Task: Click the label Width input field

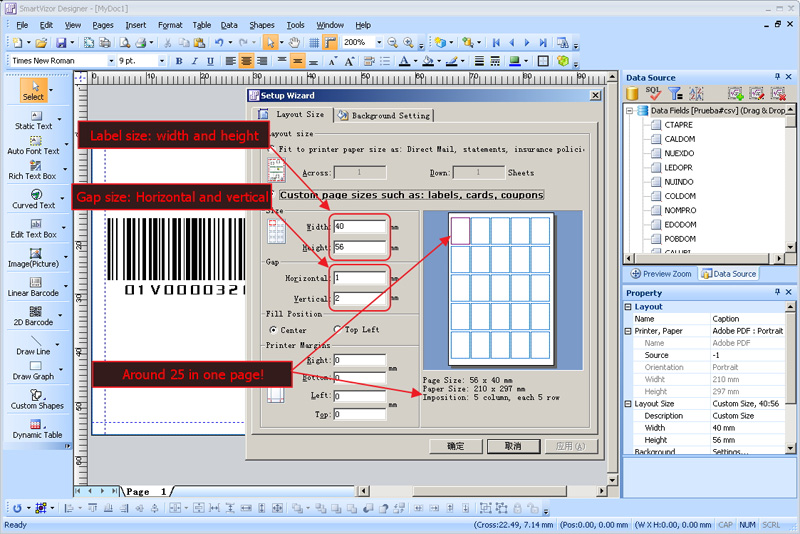Action: click(360, 226)
